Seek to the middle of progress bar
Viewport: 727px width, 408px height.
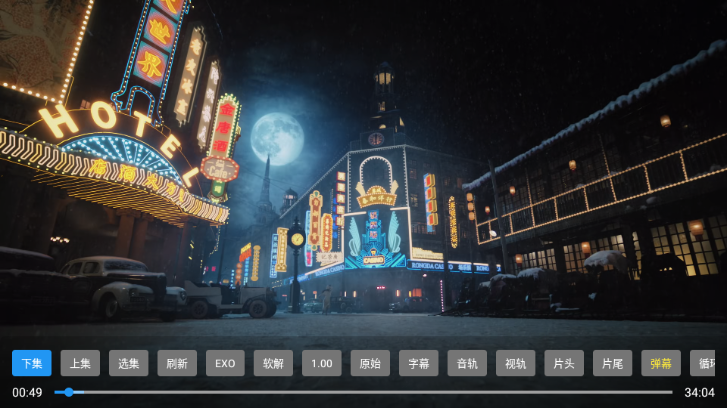pos(364,392)
